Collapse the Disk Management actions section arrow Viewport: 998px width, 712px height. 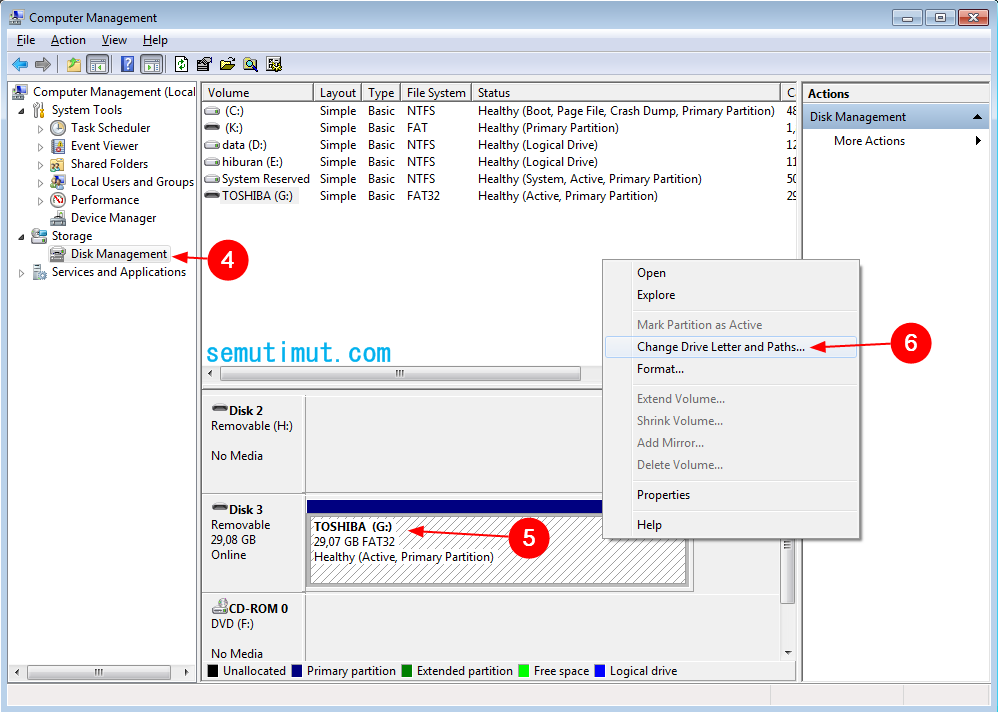pyautogui.click(x=977, y=117)
